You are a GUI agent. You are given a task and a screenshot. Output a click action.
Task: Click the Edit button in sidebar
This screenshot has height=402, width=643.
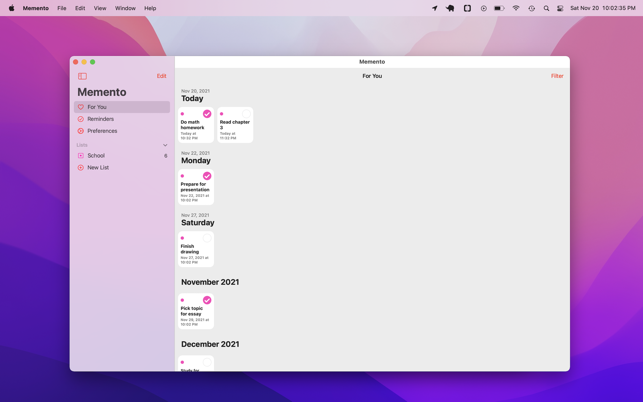point(161,76)
